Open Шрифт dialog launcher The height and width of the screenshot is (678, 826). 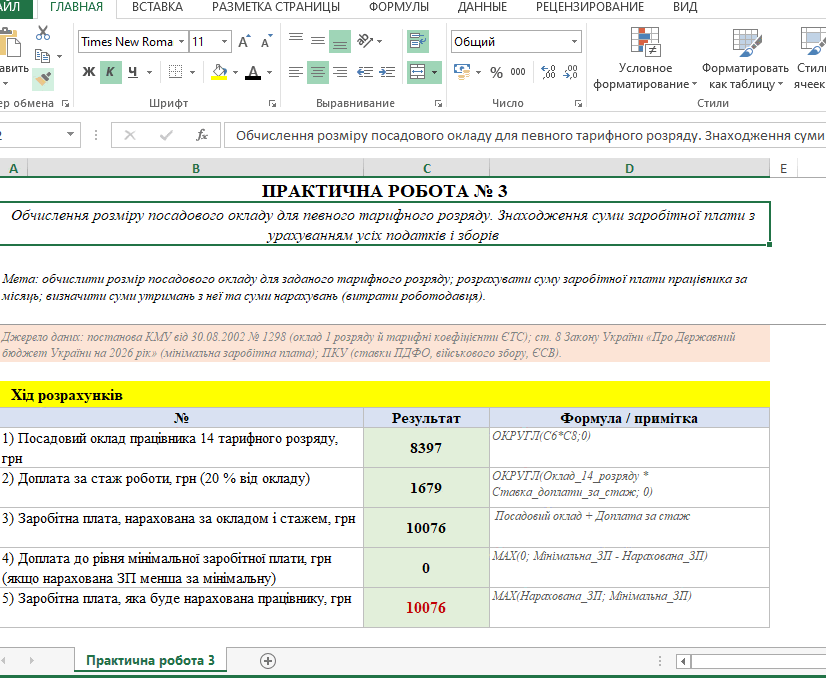272,104
